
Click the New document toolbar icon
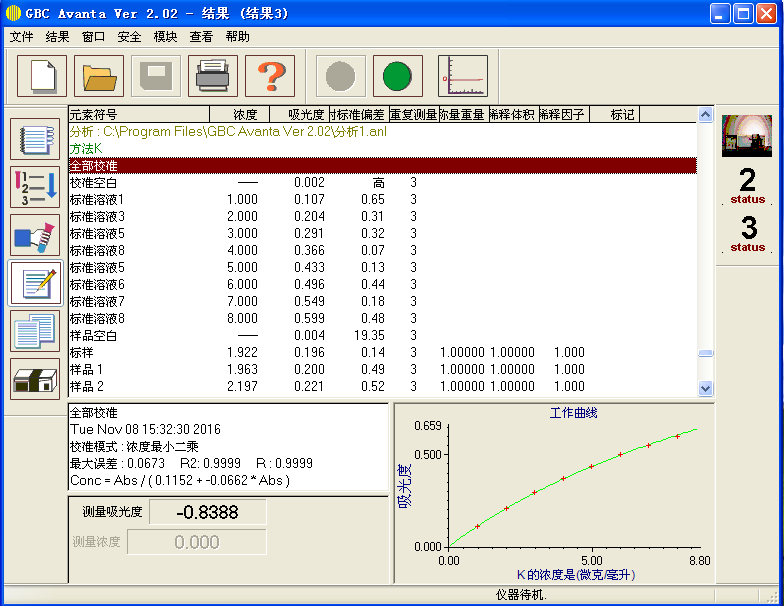pos(42,76)
